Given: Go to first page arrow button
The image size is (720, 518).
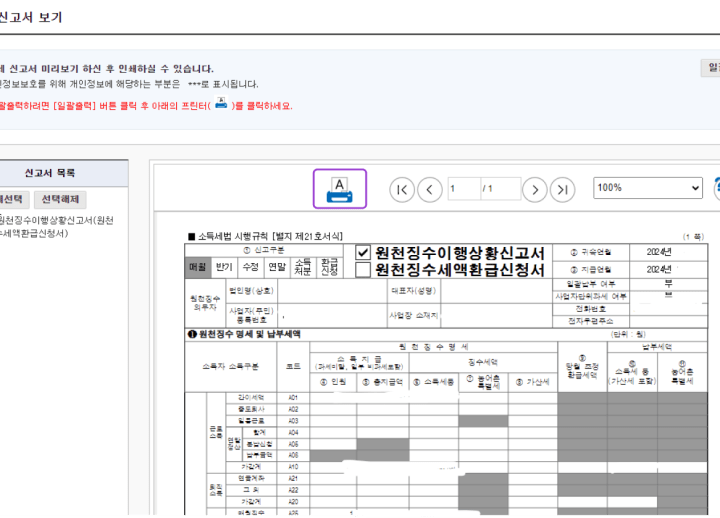Looking at the screenshot, I should (402, 190).
